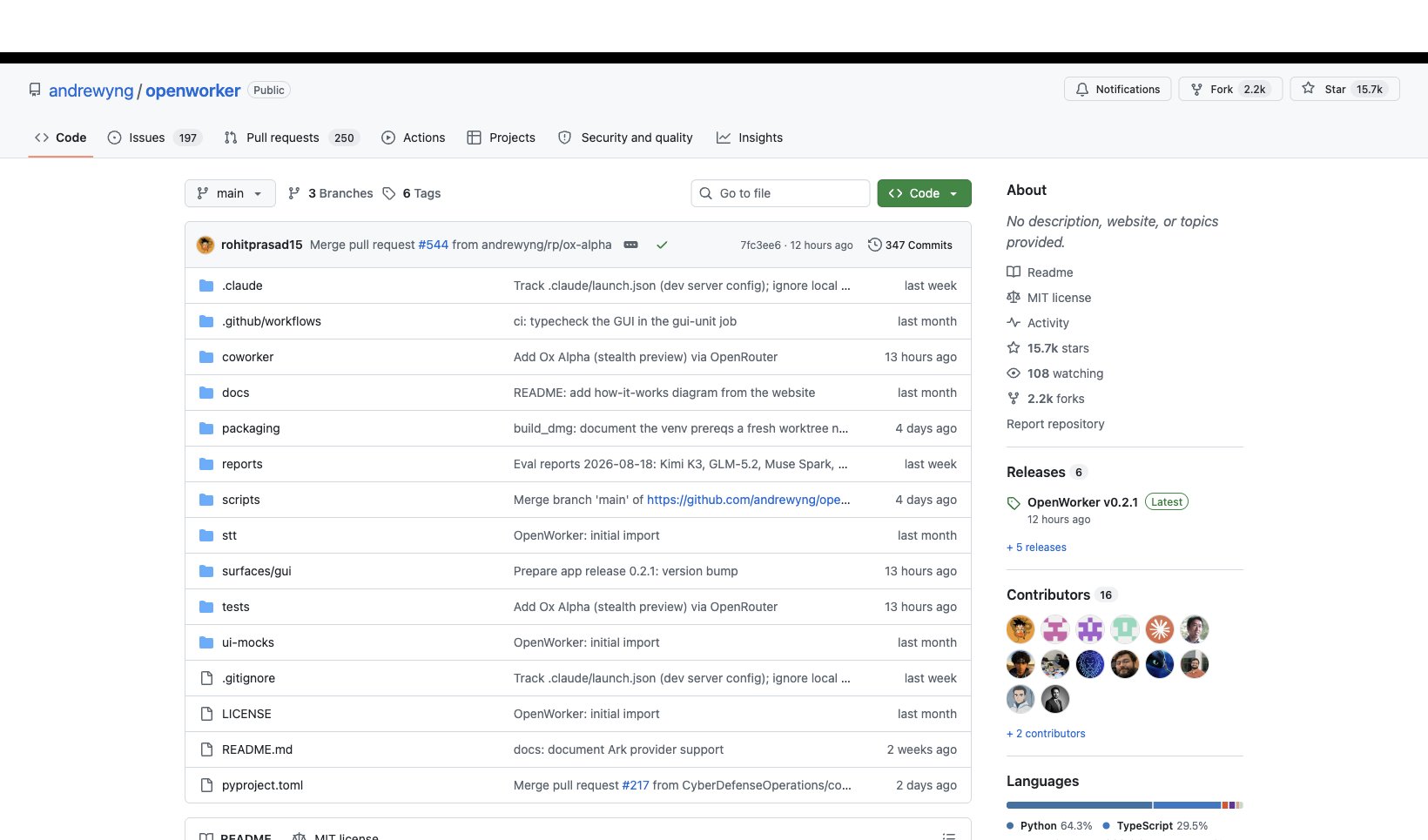Click the file icon beside README.md
The width and height of the screenshot is (1428, 840).
pos(206,749)
